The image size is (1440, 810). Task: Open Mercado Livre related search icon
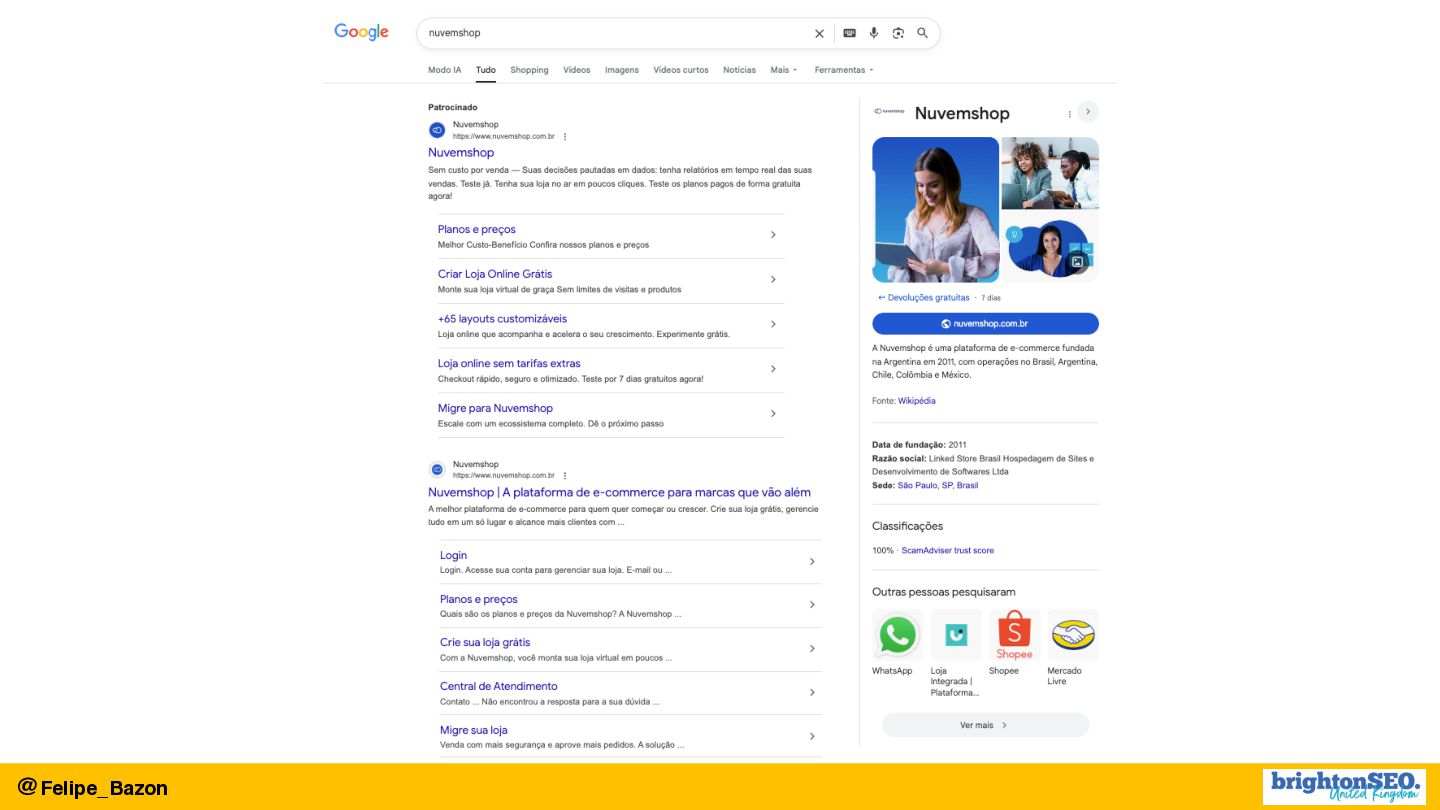1073,635
